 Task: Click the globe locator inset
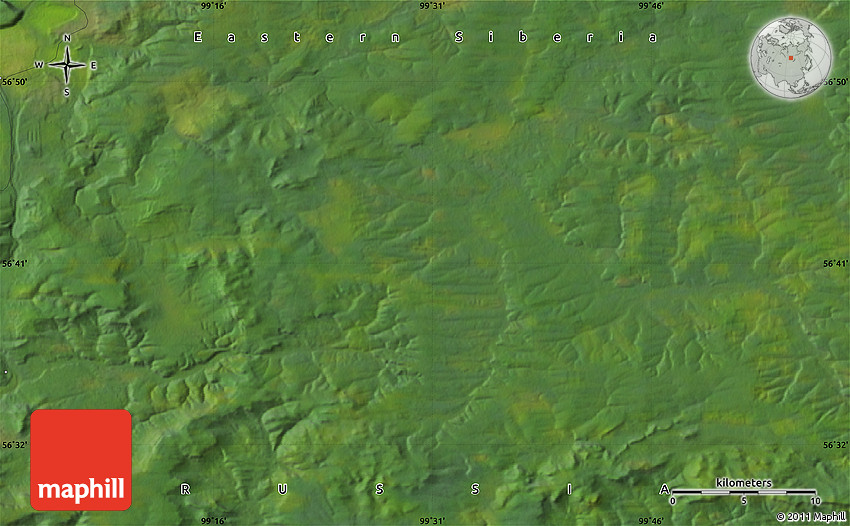click(x=790, y=57)
